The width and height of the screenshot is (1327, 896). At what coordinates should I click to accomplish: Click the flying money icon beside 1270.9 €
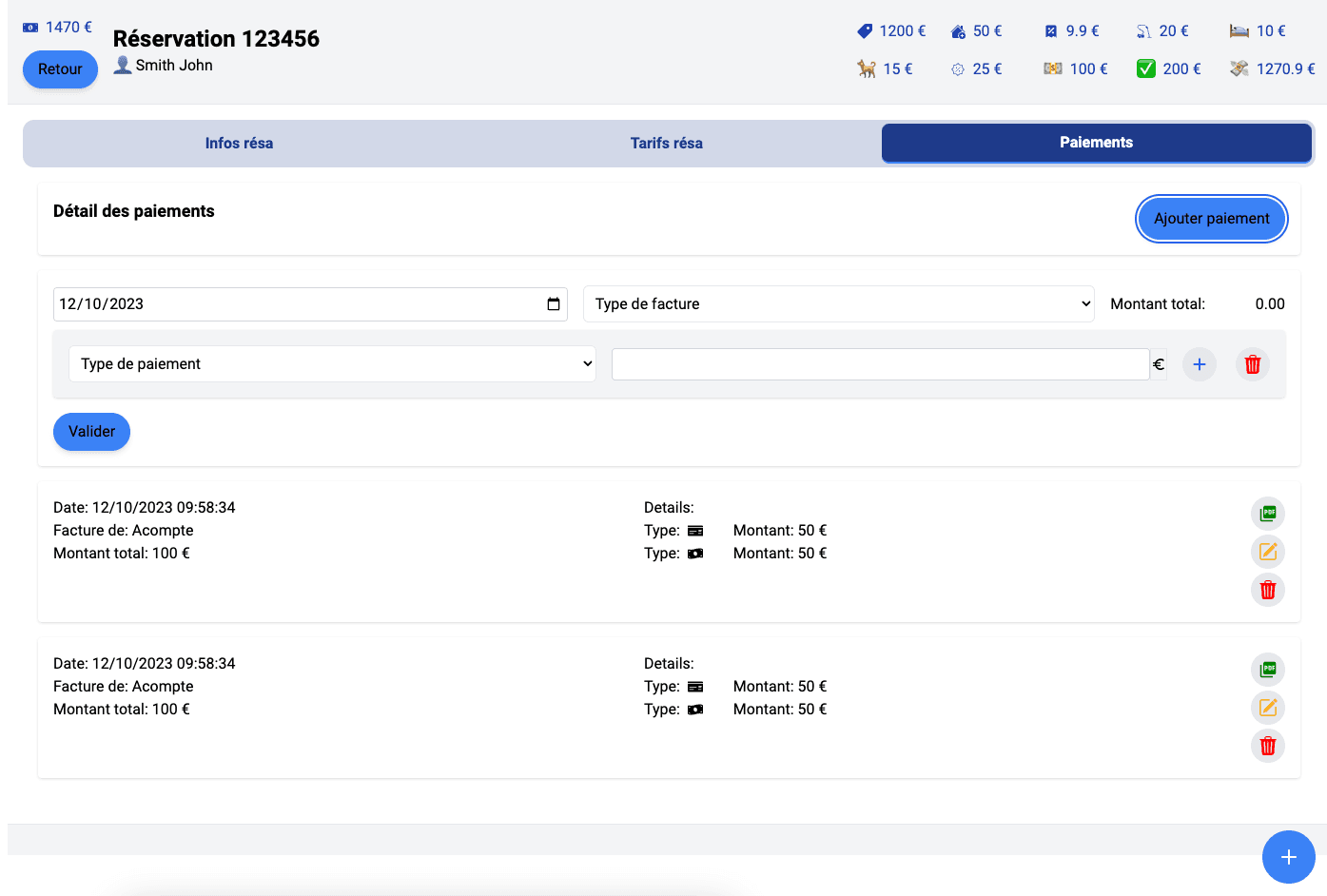(x=1239, y=68)
